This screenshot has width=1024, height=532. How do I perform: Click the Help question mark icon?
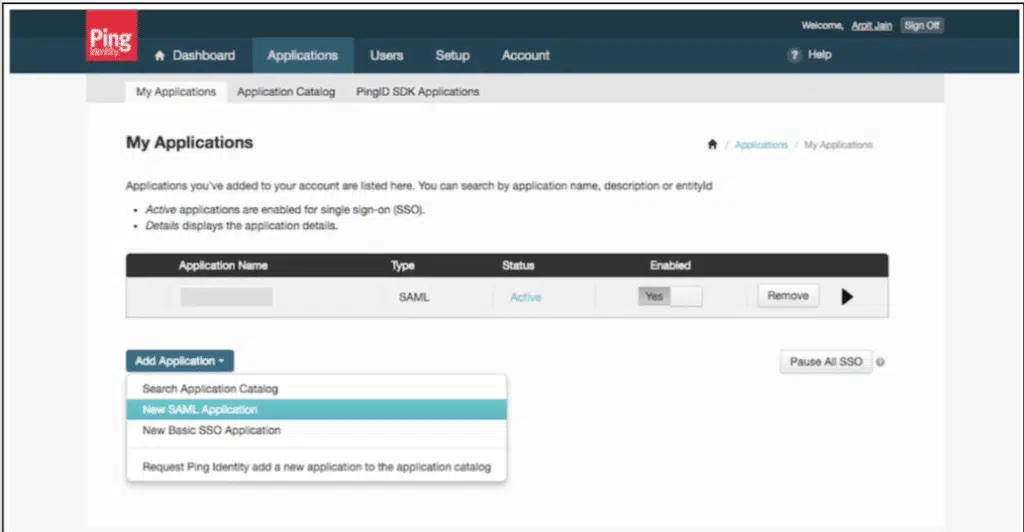(x=794, y=55)
